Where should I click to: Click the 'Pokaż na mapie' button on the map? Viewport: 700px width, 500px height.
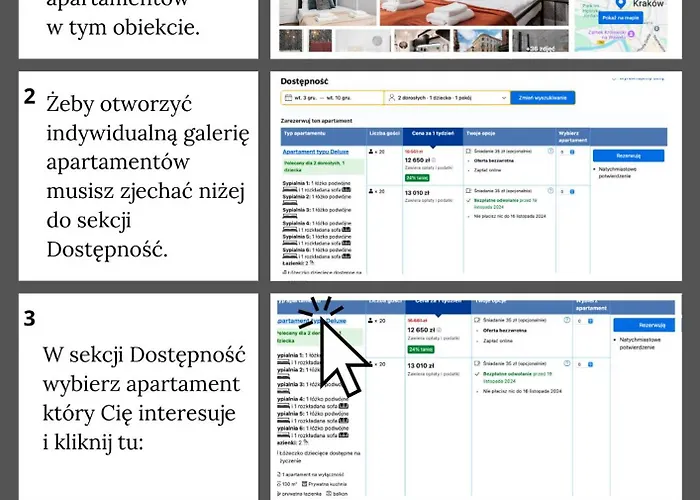click(x=621, y=18)
